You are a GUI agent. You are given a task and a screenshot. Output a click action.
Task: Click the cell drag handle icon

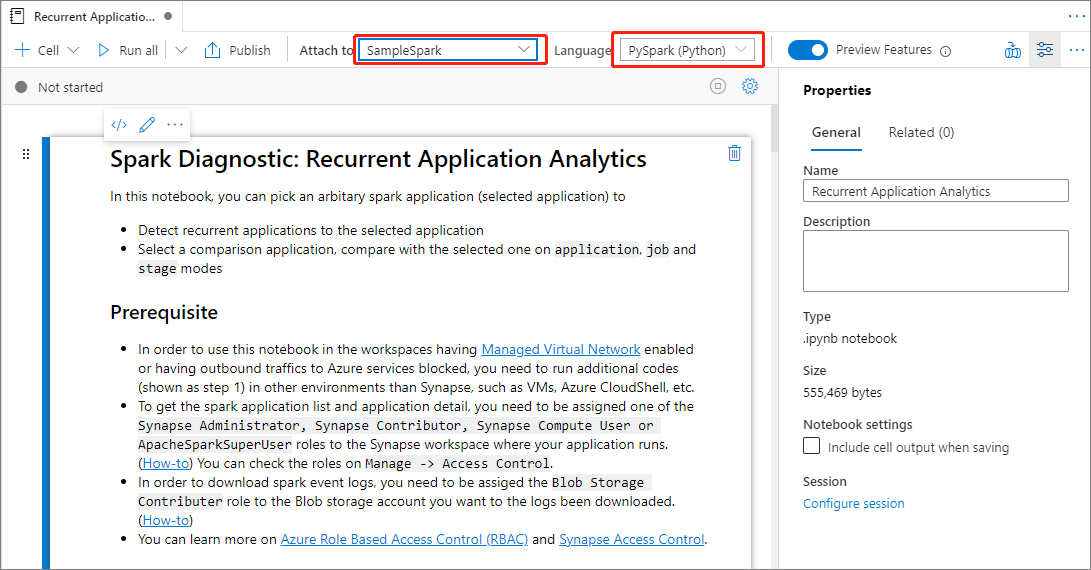pyautogui.click(x=26, y=154)
